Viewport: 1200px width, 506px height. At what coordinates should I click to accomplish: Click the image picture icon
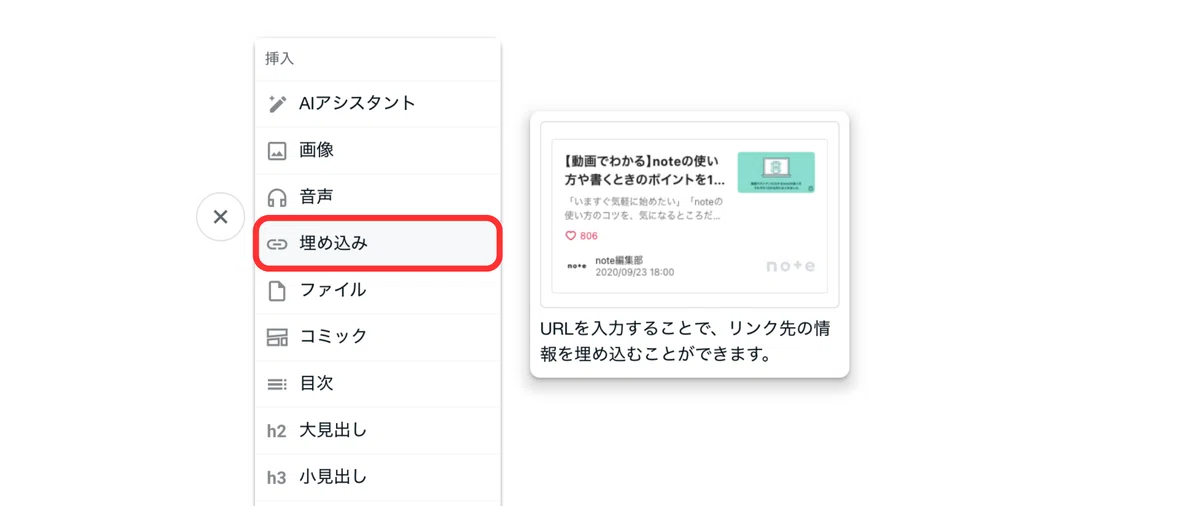coord(277,151)
